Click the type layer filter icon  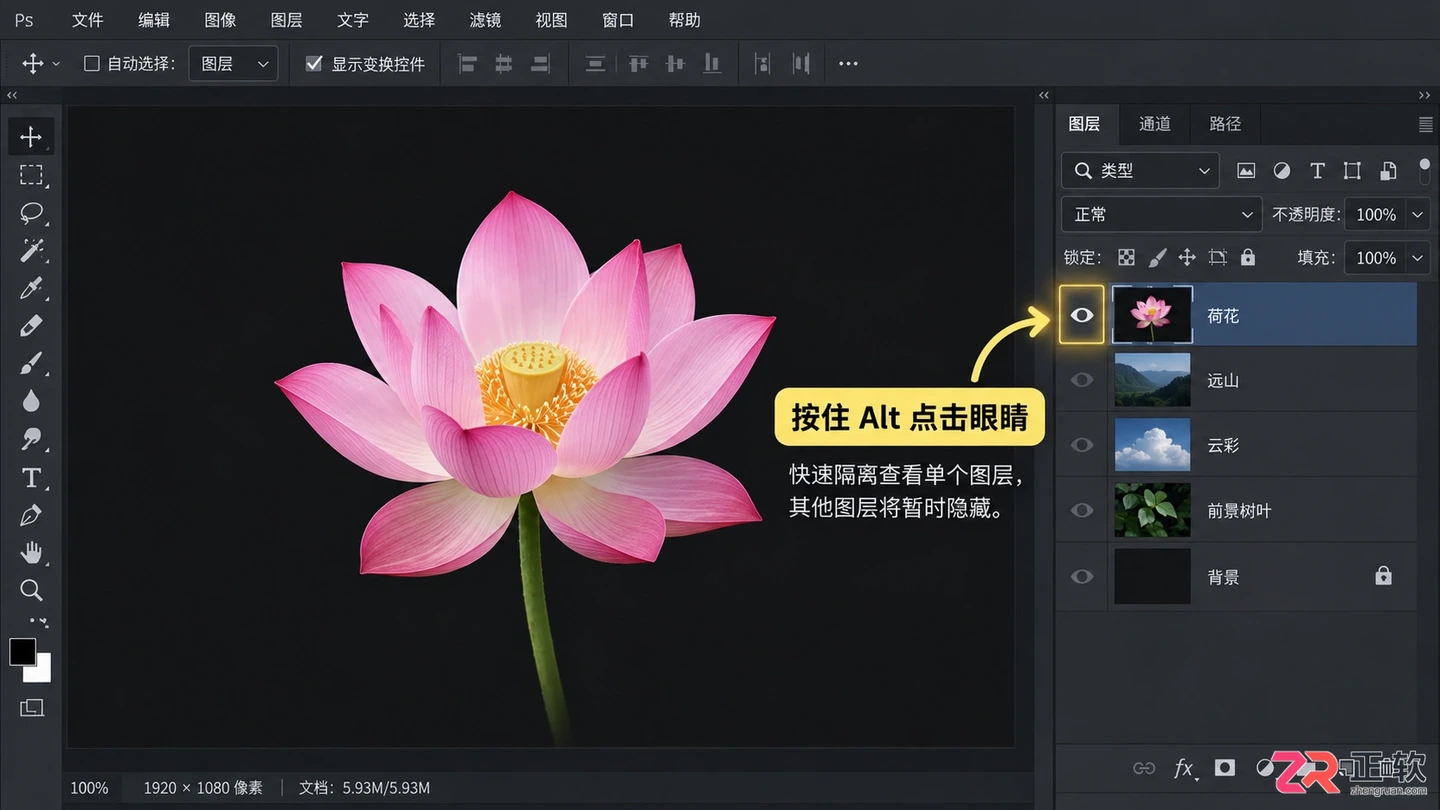1317,171
